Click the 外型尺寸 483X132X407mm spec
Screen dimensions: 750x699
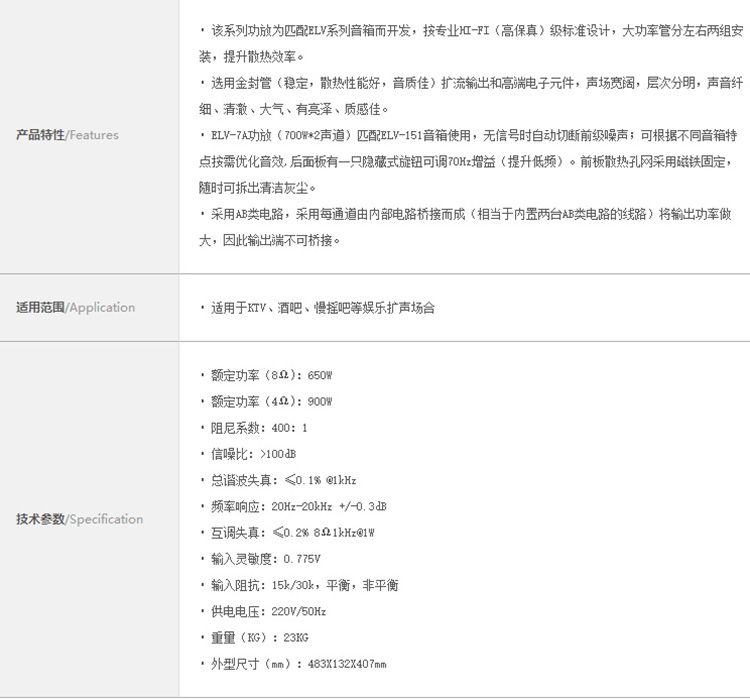293,663
